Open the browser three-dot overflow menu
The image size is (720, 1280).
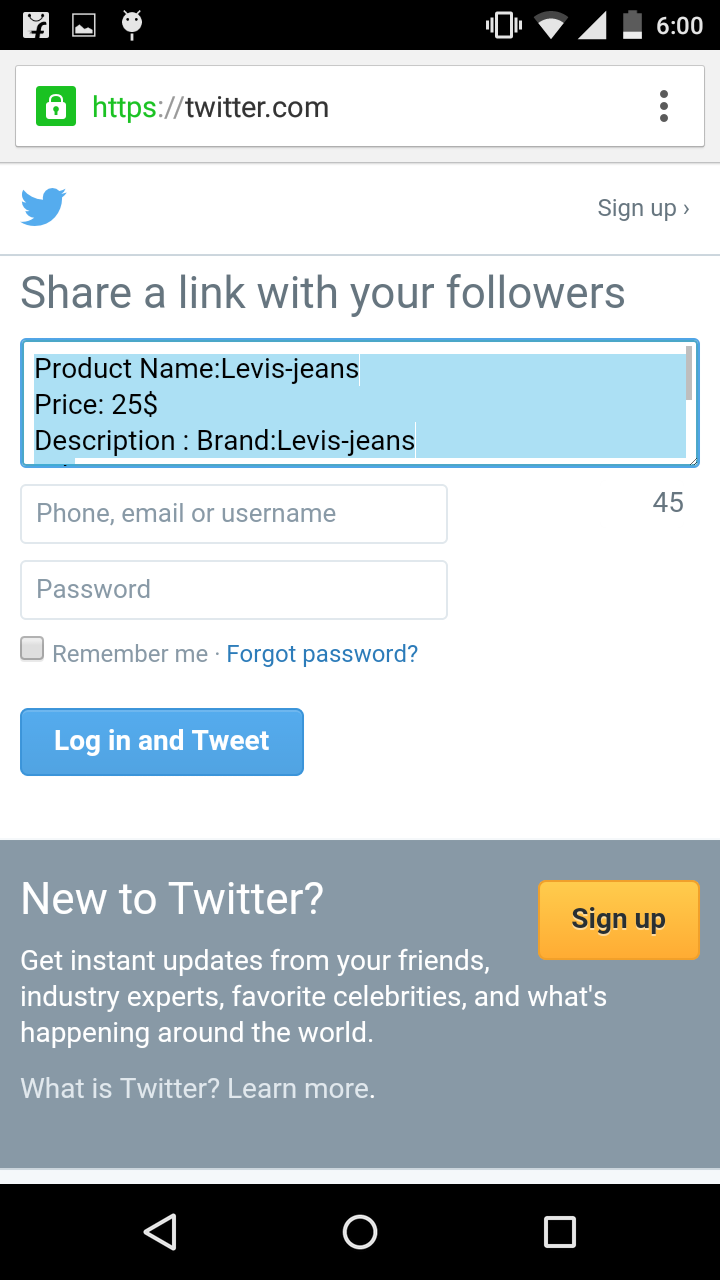click(663, 106)
